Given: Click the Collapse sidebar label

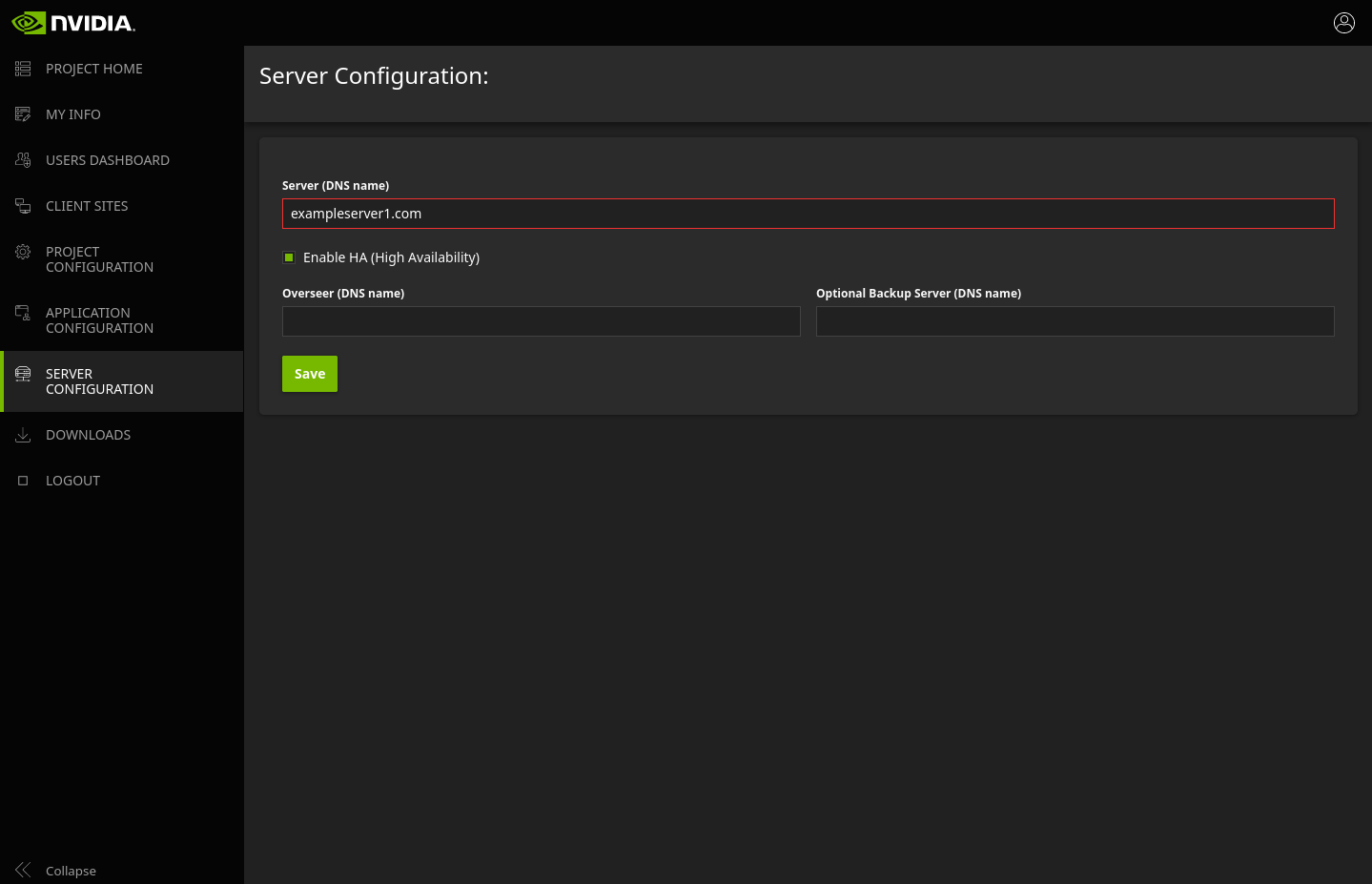Looking at the screenshot, I should [x=71, y=871].
